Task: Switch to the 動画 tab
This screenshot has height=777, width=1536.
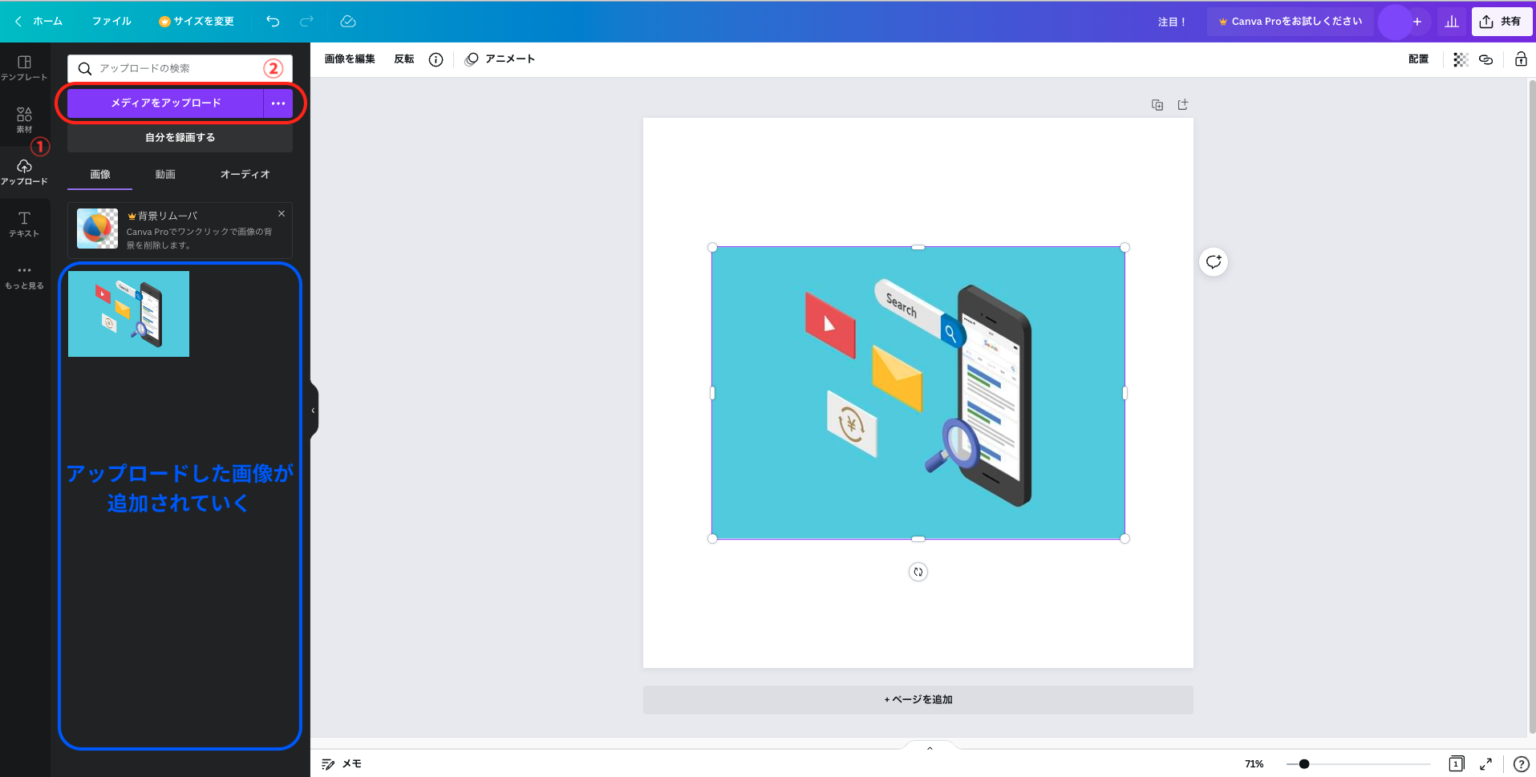Action: coord(165,173)
